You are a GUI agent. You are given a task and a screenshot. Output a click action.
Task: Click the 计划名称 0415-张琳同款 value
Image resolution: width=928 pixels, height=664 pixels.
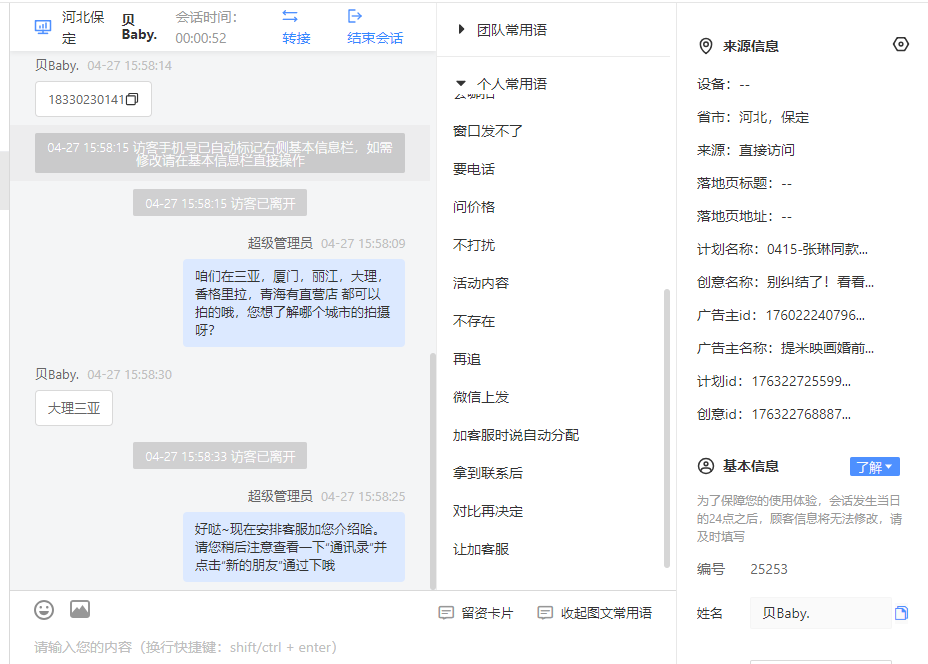click(817, 249)
